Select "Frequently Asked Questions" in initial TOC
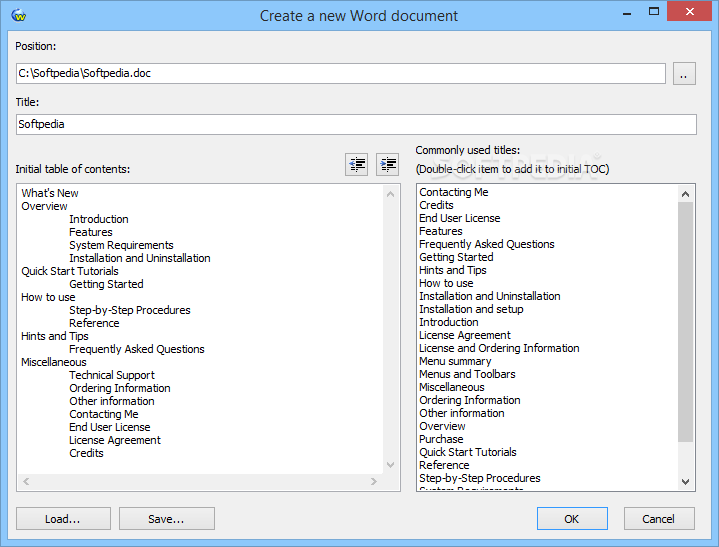Viewport: 719px width, 547px height. [137, 349]
